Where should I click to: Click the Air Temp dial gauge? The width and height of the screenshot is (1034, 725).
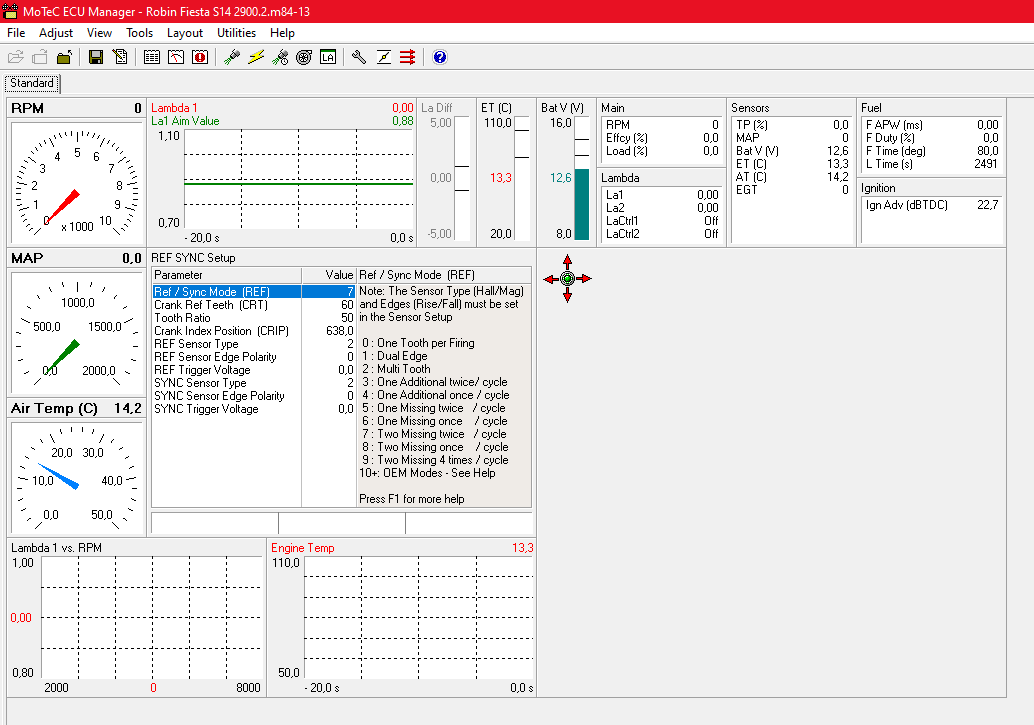point(77,477)
